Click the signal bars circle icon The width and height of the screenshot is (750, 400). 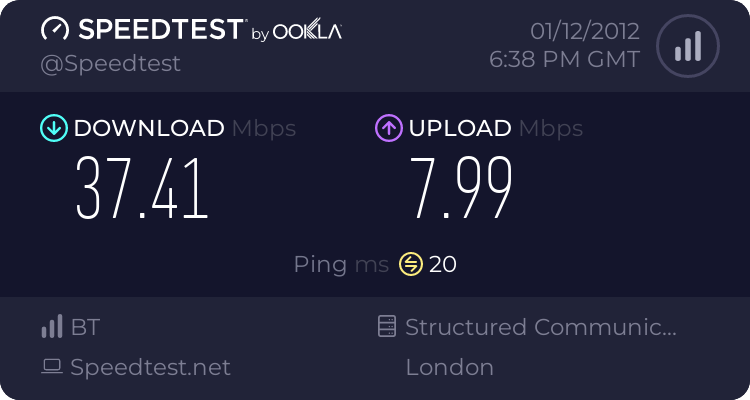686,45
